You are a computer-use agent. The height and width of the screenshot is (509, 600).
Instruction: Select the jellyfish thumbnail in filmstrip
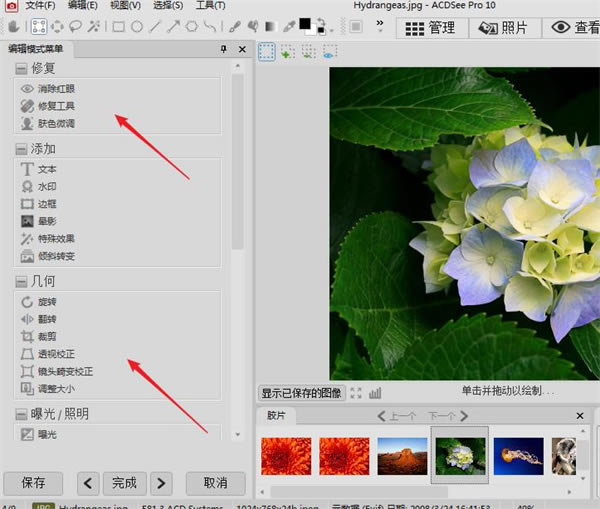518,456
